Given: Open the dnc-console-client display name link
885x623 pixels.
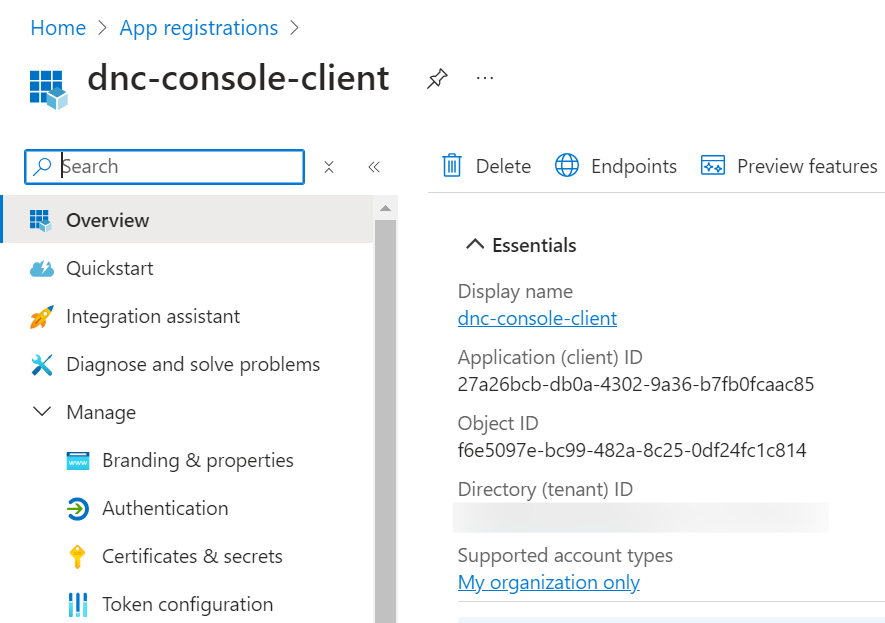Looking at the screenshot, I should click(537, 318).
